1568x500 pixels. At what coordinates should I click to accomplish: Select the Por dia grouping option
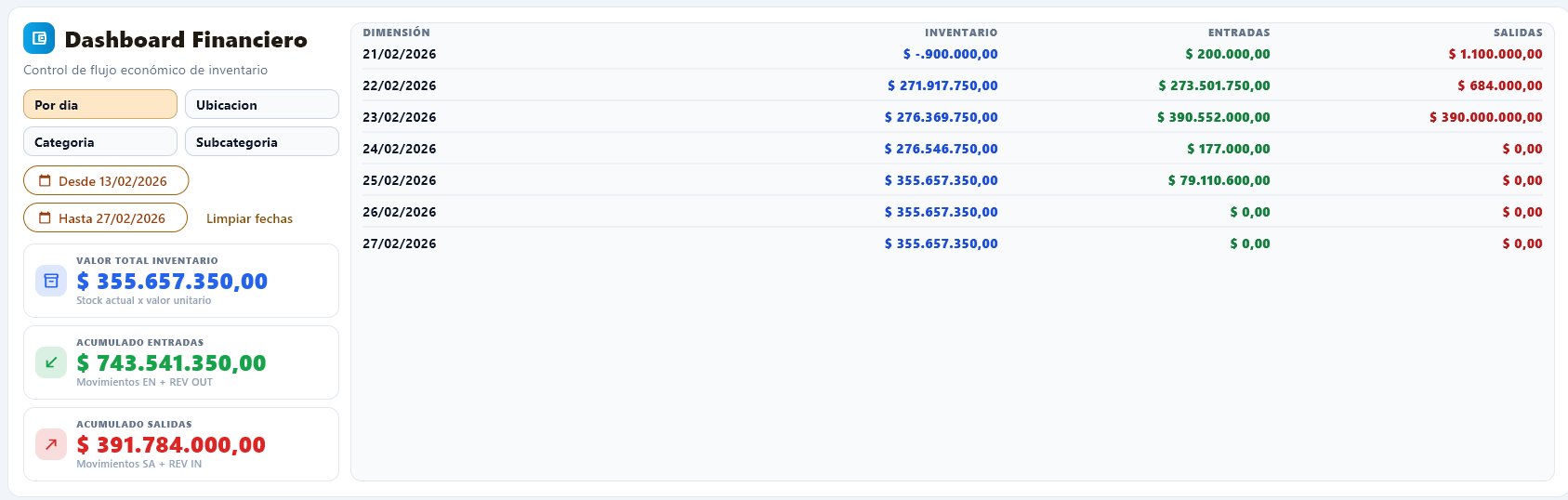click(x=100, y=105)
